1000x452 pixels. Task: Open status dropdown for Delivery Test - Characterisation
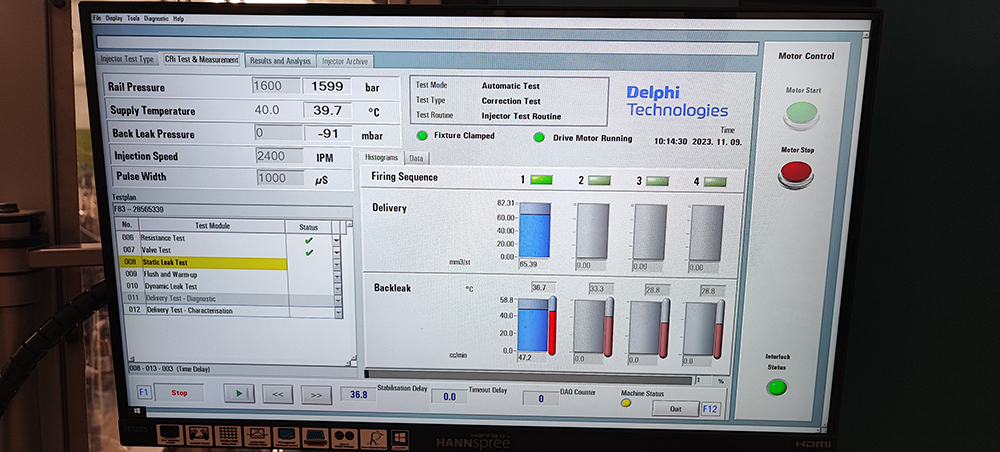pos(337,311)
